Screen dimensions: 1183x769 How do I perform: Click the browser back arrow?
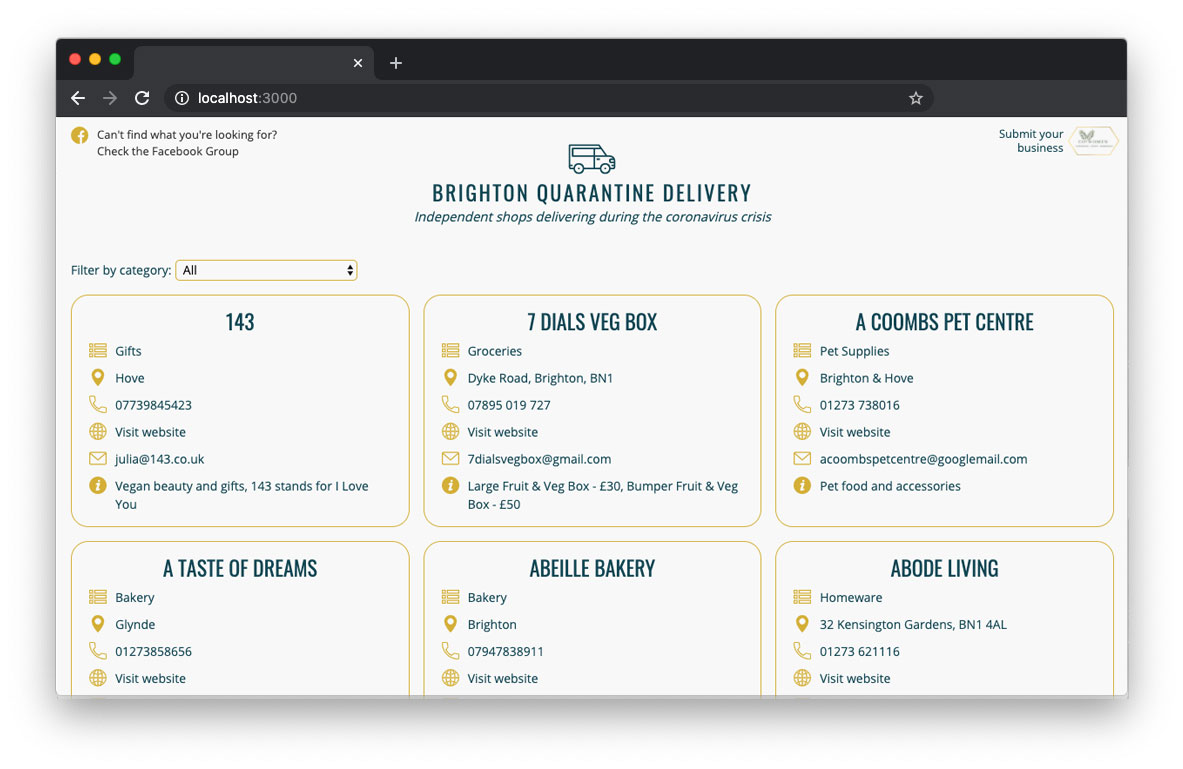tap(78, 98)
